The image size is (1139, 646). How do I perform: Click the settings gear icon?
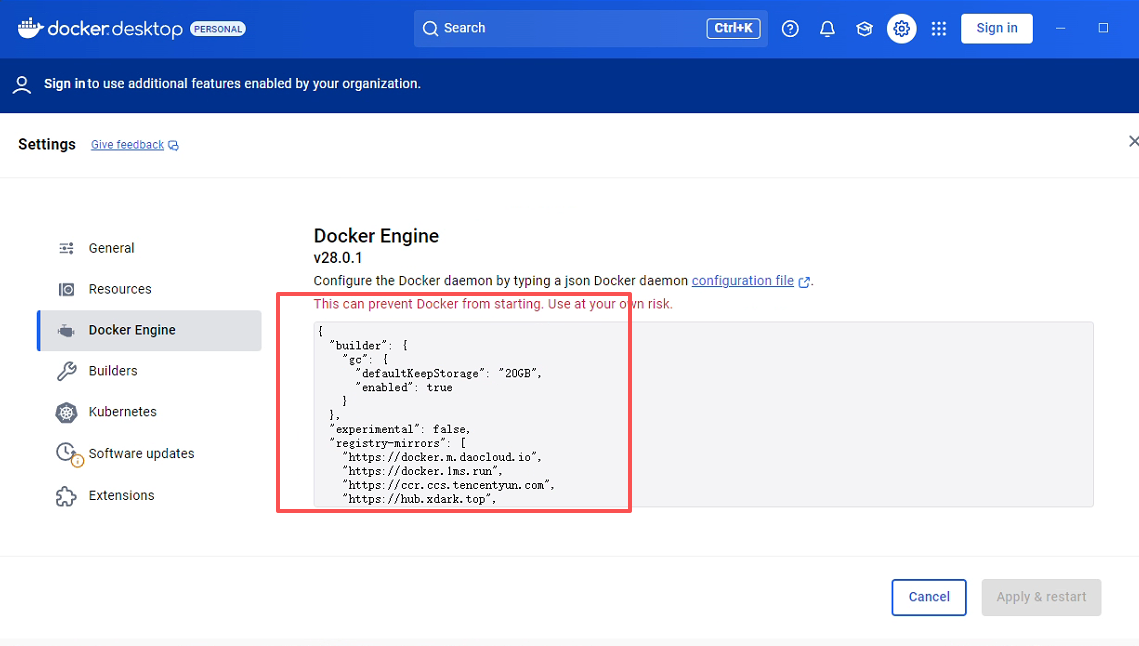[901, 28]
